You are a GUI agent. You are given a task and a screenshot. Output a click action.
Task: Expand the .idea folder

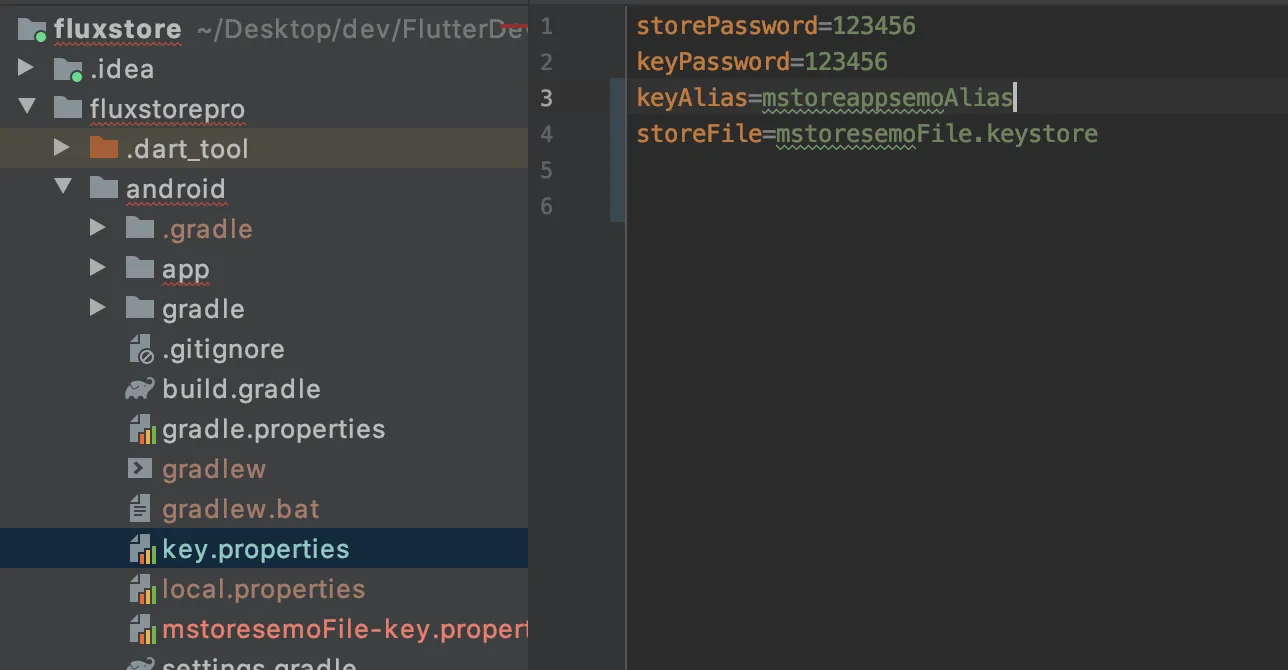pyautogui.click(x=26, y=68)
